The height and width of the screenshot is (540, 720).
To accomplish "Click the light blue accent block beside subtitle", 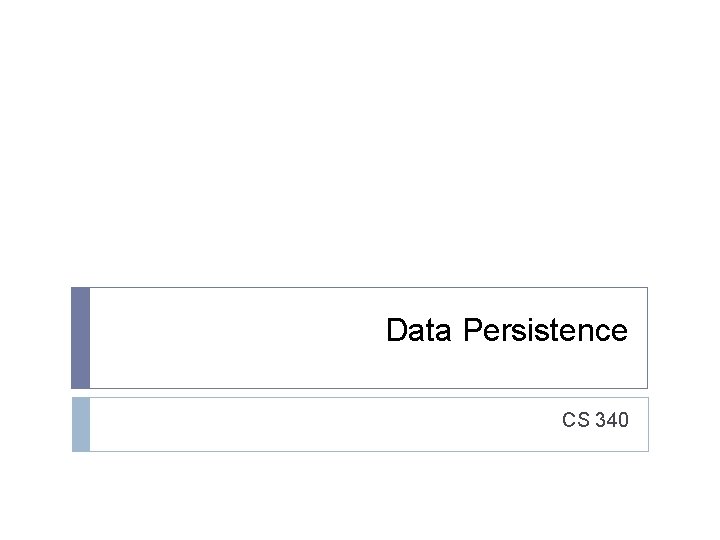I will coord(80,424).
